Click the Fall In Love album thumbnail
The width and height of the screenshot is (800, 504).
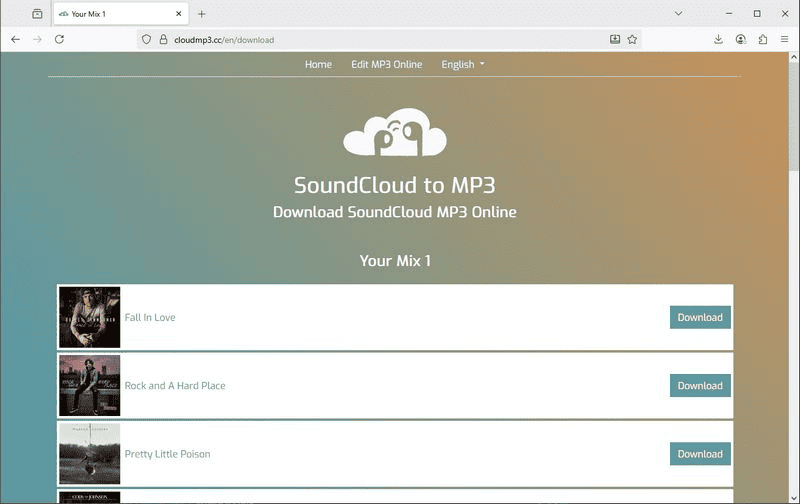89,317
